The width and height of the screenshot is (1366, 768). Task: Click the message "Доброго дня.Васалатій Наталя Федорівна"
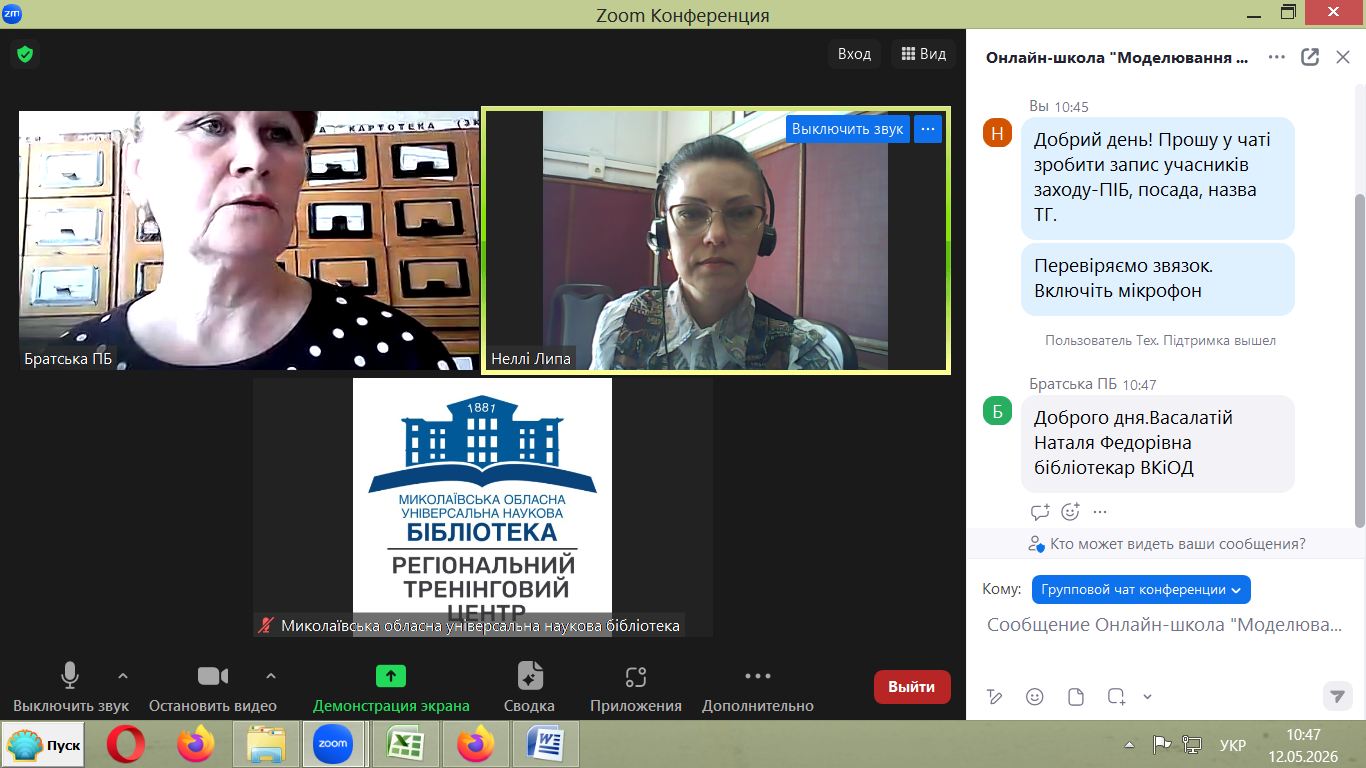[1158, 443]
